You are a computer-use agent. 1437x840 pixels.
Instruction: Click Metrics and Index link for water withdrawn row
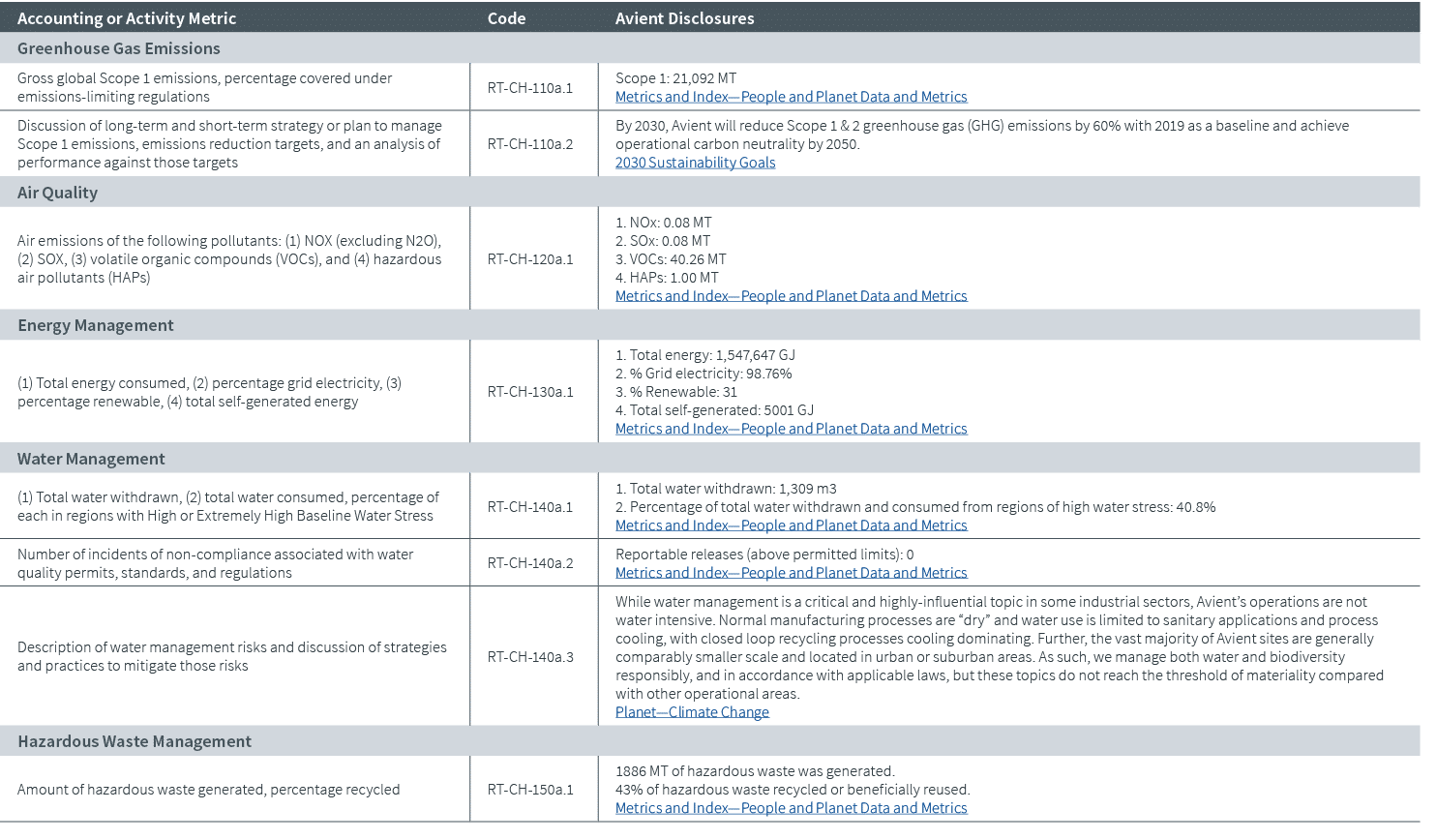[791, 525]
